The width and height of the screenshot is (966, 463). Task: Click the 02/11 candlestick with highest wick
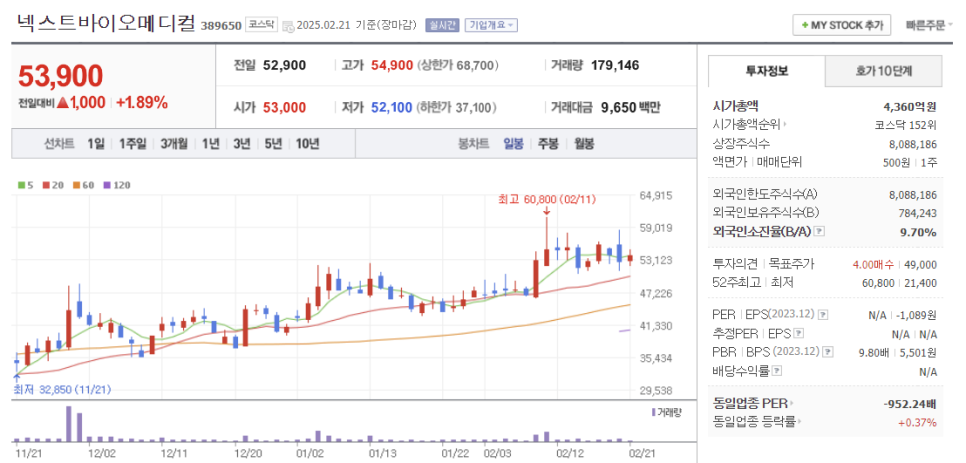pyautogui.click(x=546, y=241)
